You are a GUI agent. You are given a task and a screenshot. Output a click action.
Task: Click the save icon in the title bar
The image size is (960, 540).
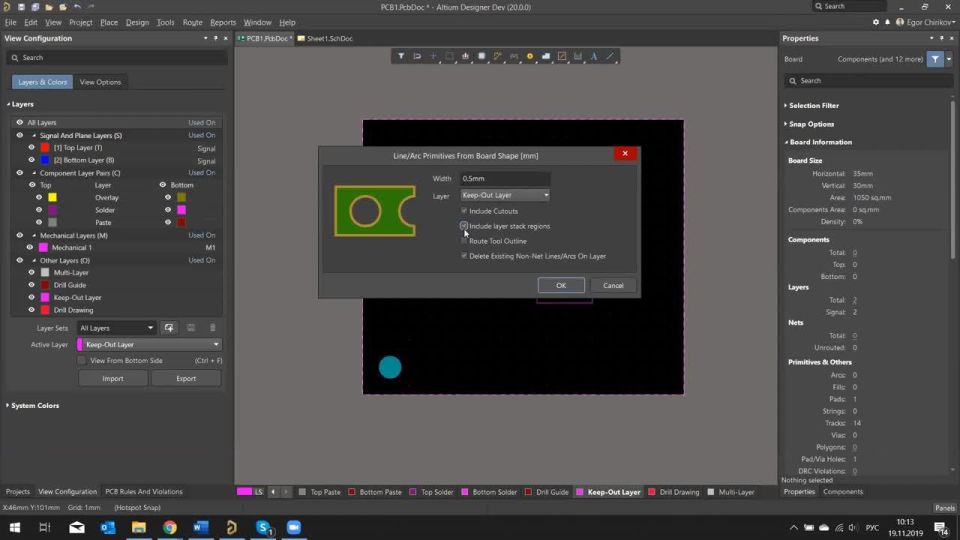coord(21,7)
